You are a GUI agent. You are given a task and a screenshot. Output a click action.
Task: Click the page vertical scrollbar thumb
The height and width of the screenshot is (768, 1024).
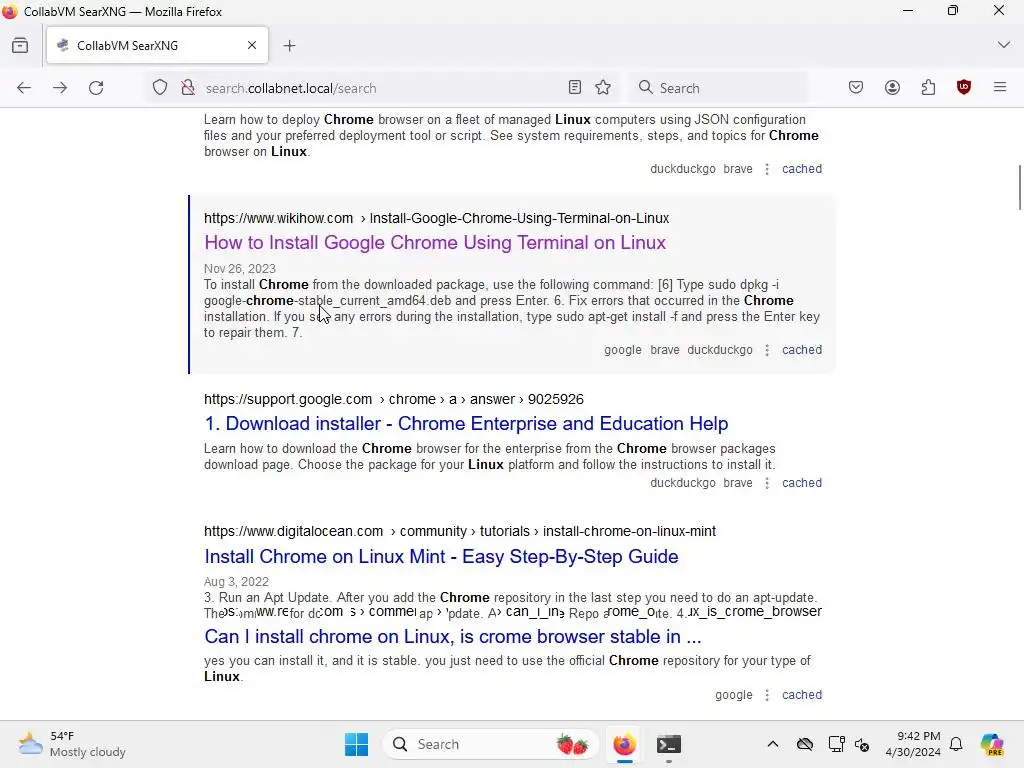[x=1020, y=188]
